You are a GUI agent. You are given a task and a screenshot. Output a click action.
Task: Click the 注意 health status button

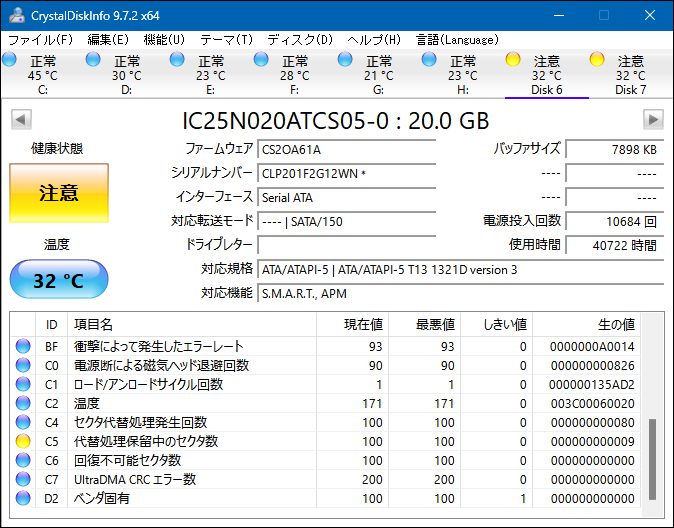tap(58, 193)
